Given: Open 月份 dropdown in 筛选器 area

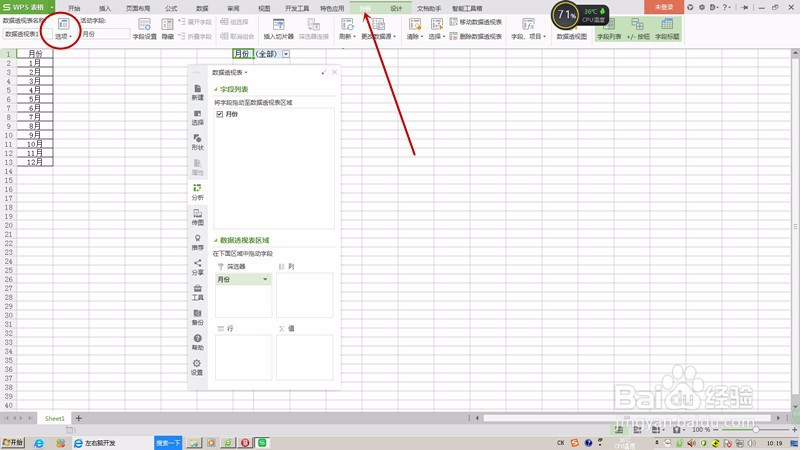Looking at the screenshot, I should pyautogui.click(x=265, y=280).
